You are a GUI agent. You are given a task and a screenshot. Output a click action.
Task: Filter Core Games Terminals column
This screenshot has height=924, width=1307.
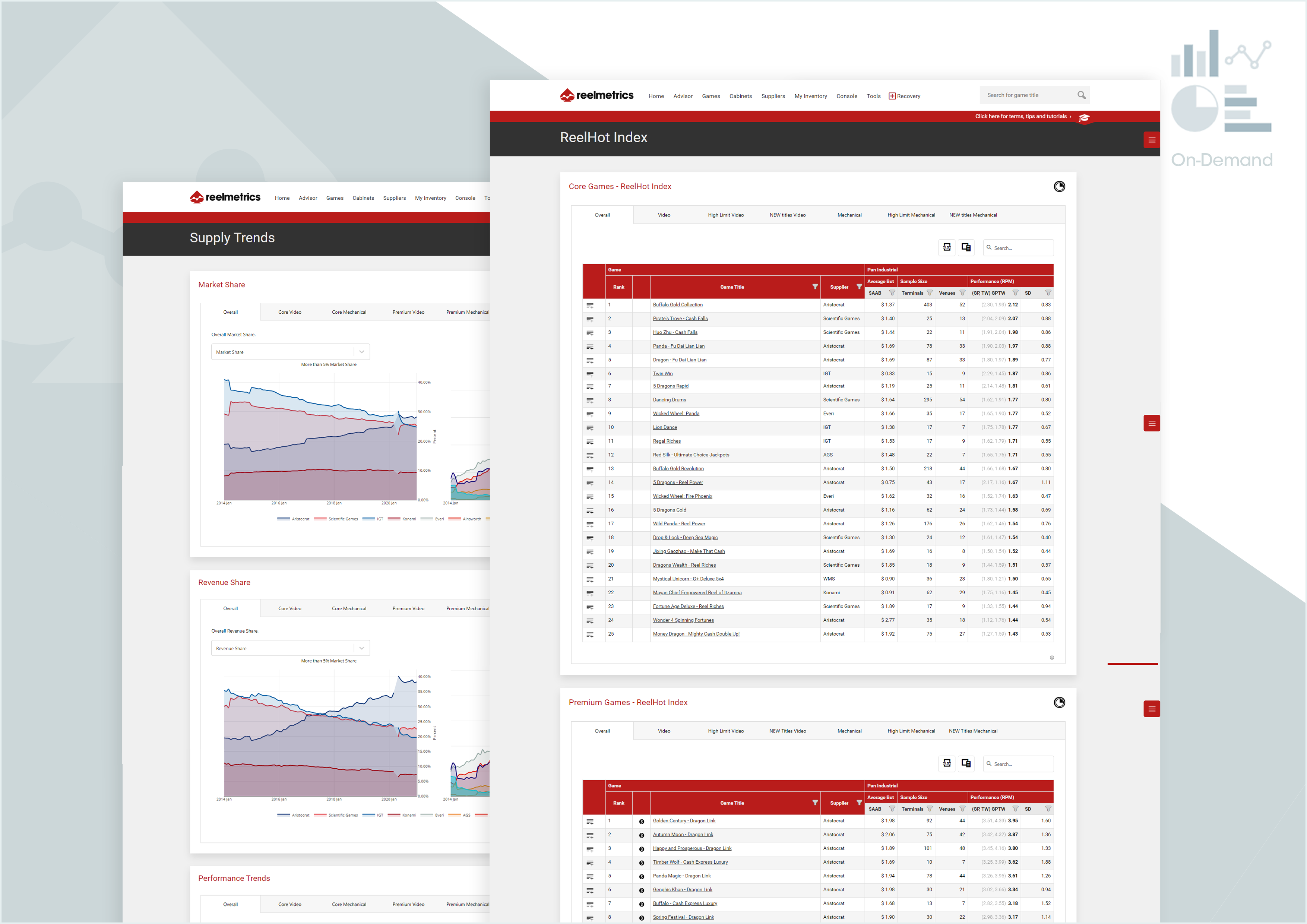point(930,293)
